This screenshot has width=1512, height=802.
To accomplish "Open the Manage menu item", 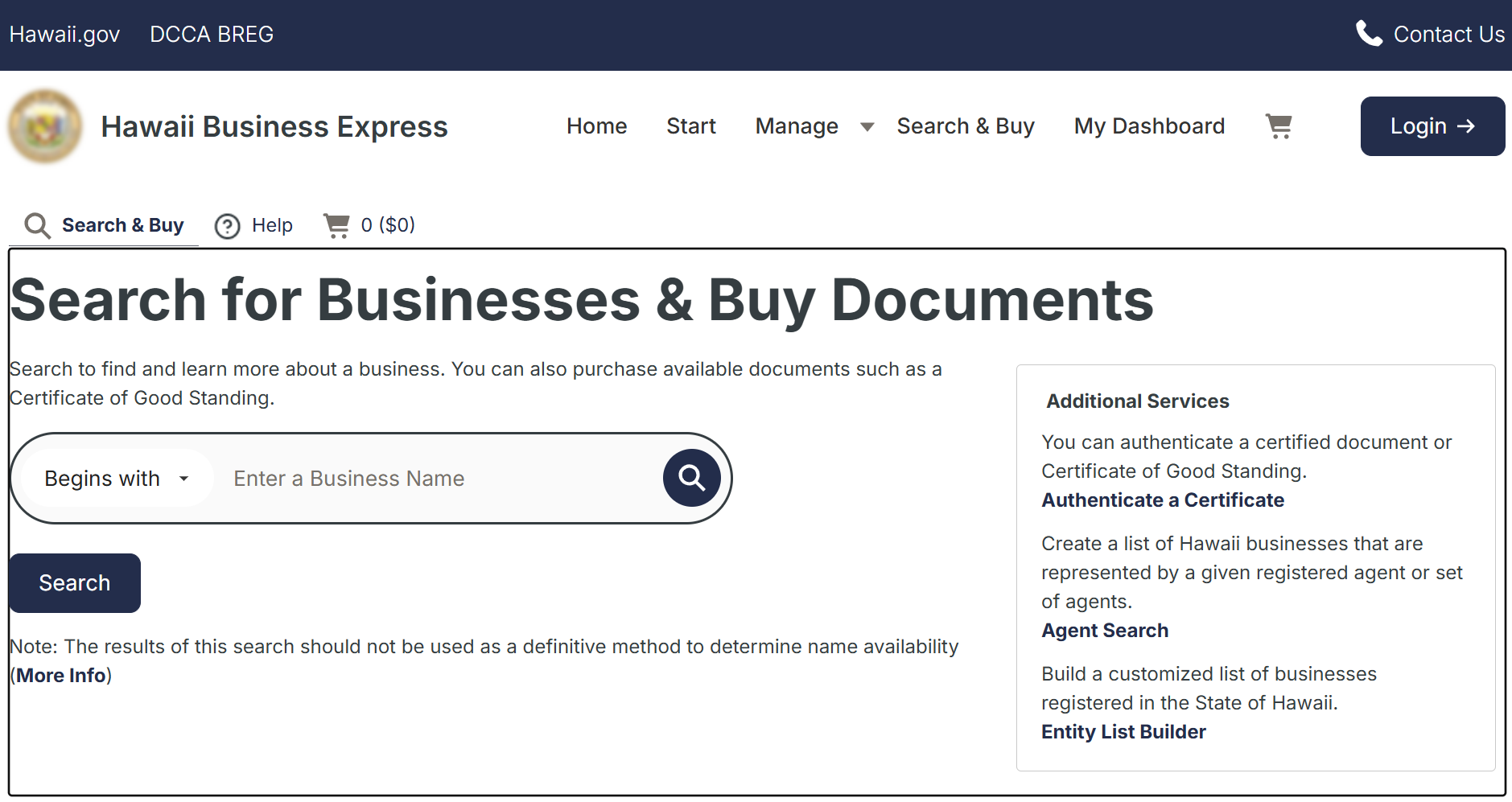I will 797,126.
